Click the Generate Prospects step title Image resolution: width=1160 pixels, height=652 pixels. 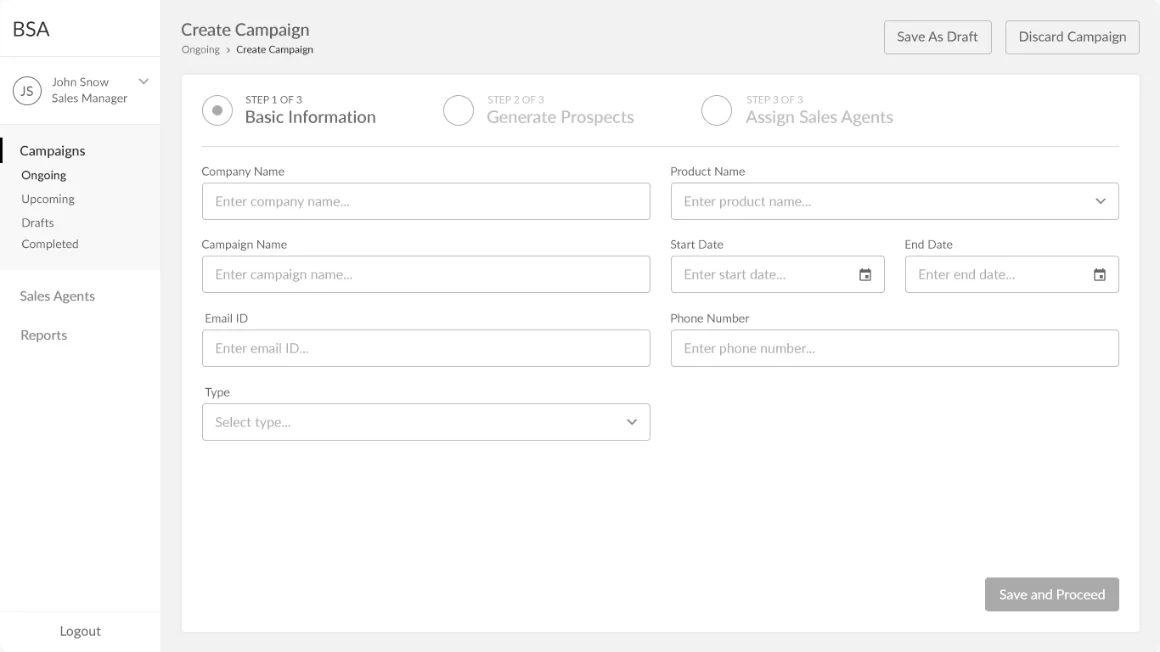pos(560,117)
